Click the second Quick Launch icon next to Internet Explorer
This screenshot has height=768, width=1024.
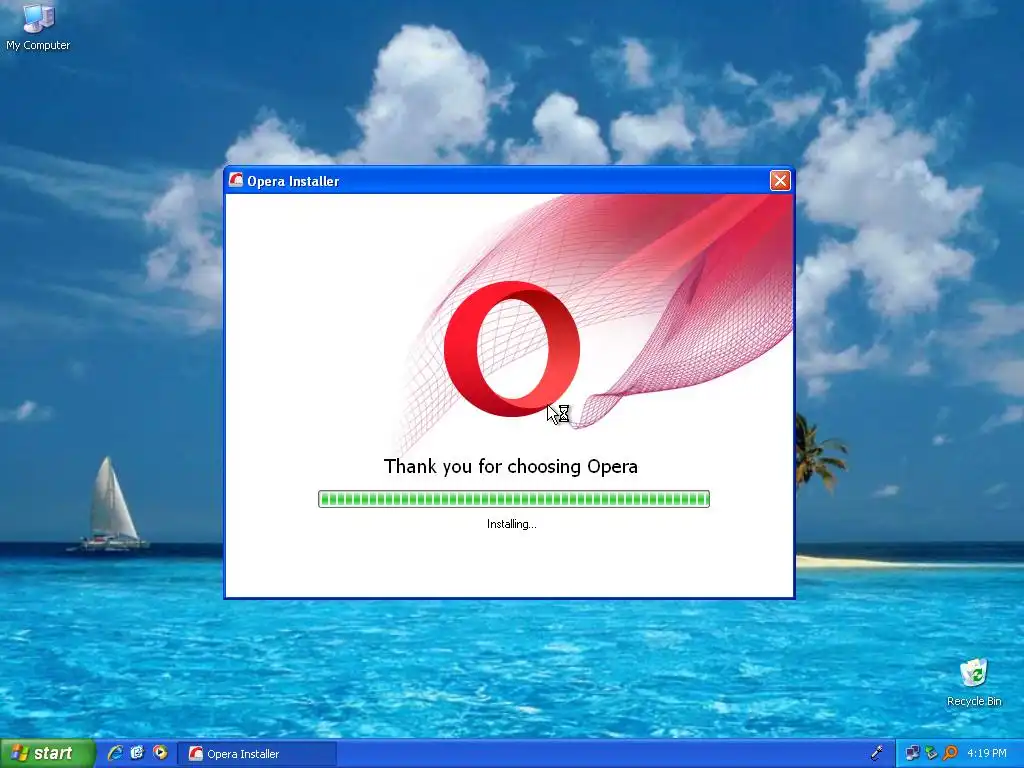[x=137, y=753]
